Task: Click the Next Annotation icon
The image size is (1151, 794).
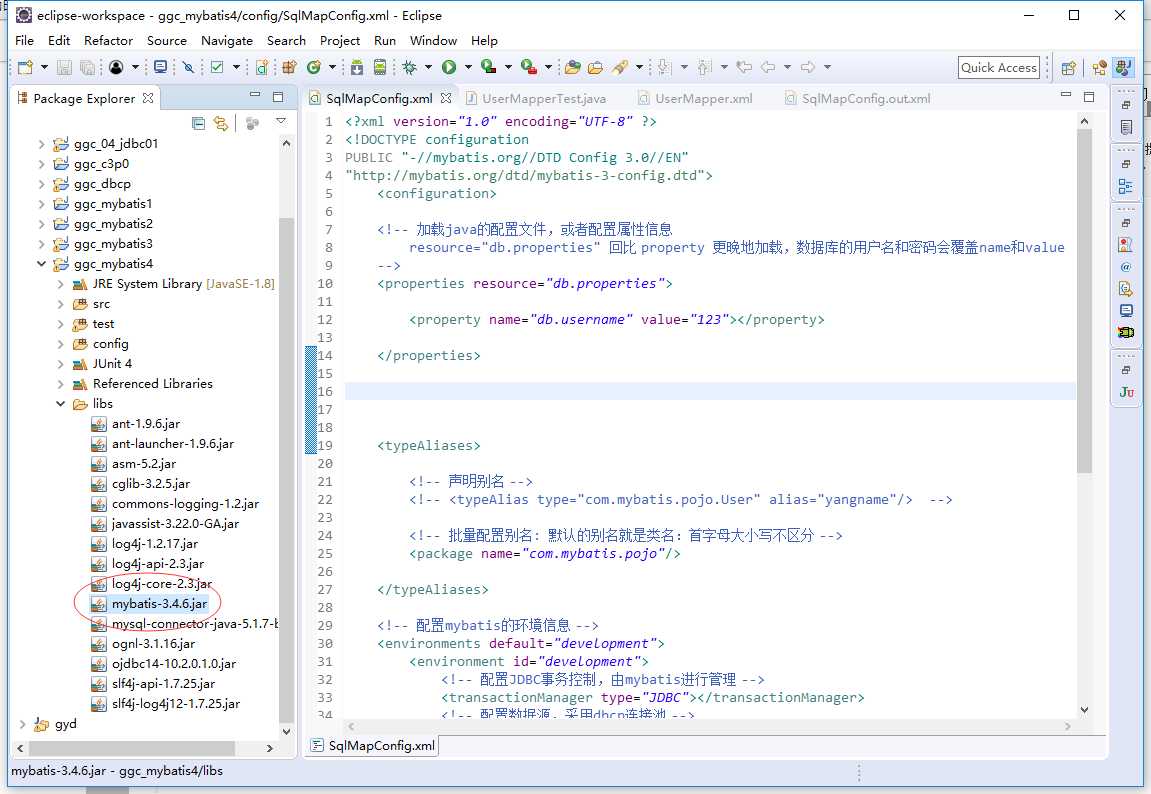Action: [x=664, y=68]
